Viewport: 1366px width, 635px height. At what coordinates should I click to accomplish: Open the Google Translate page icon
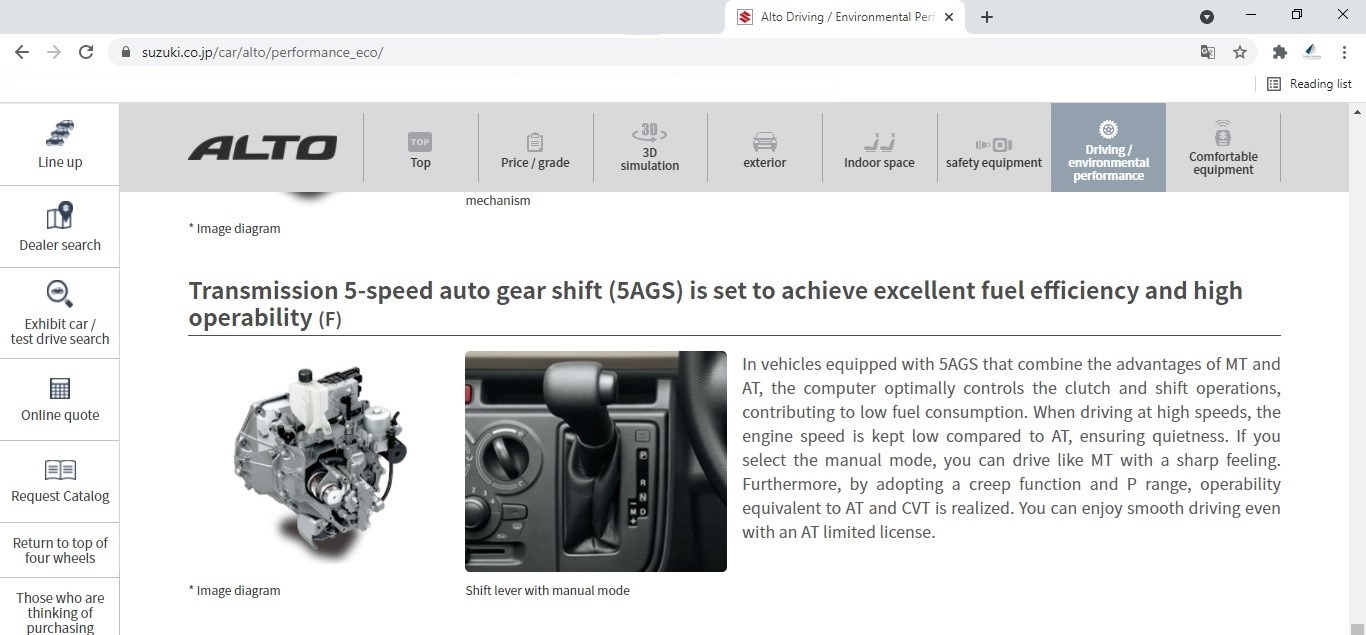[x=1208, y=52]
